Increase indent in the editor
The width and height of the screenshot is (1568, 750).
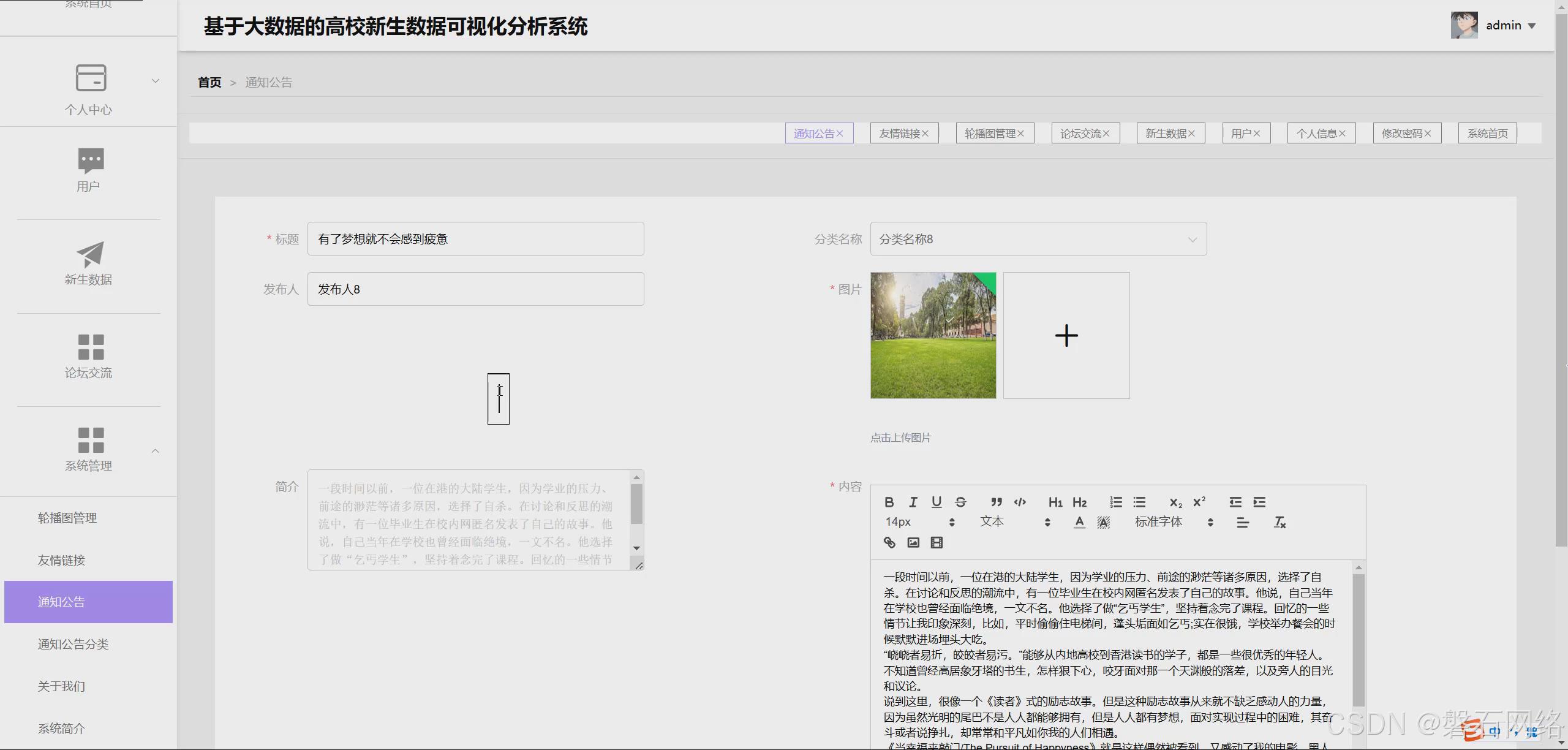click(1259, 502)
